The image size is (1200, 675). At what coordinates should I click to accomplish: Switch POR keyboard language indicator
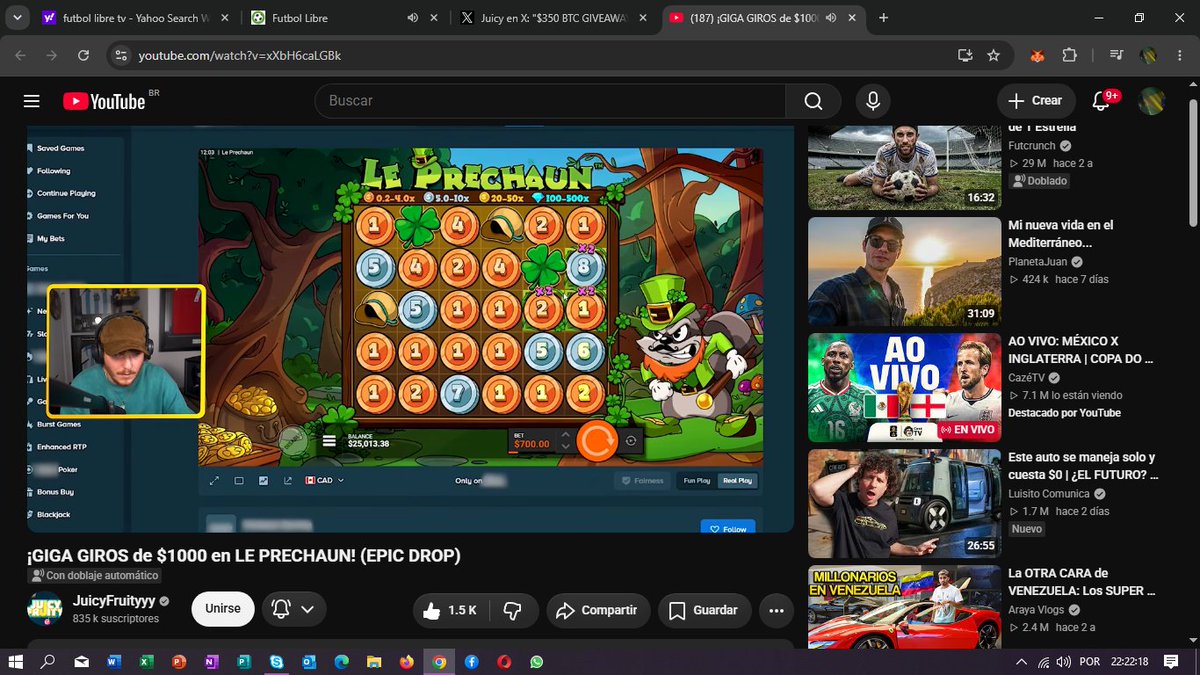click(1092, 662)
